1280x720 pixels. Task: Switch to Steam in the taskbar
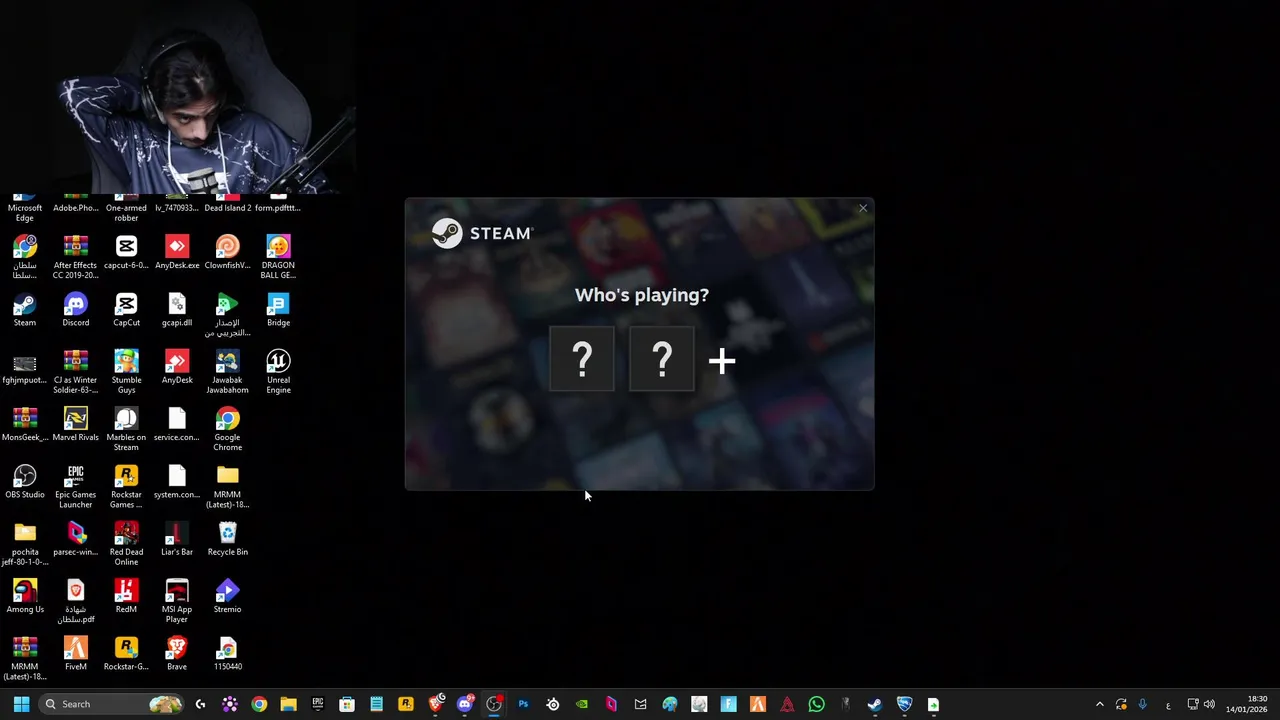click(874, 704)
